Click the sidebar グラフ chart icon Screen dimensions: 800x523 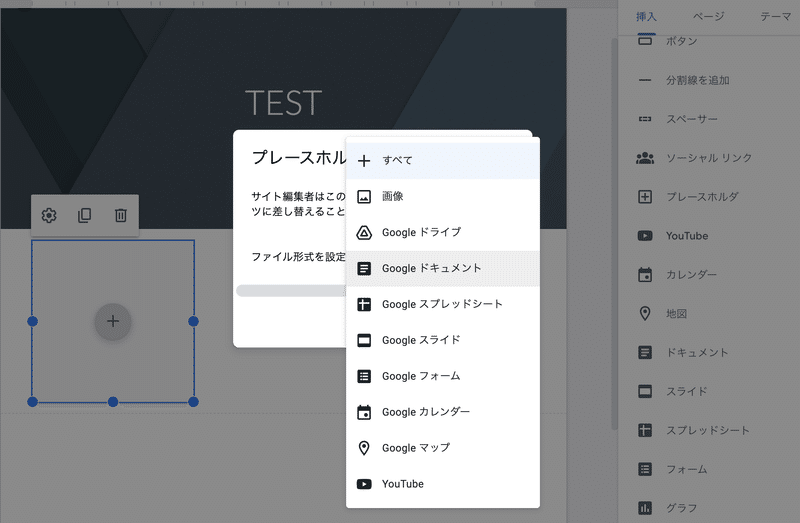tap(645, 508)
